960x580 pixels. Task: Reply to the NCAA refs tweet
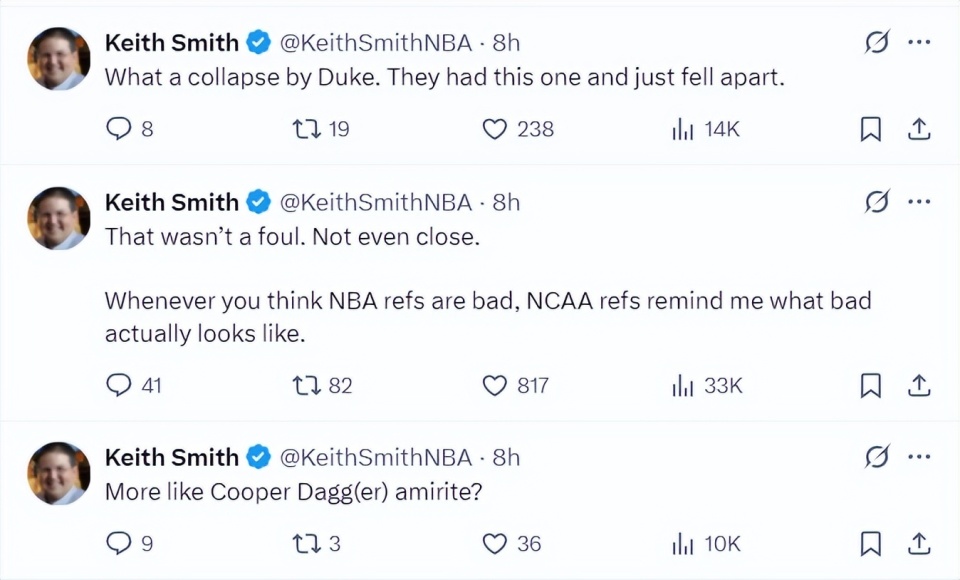pos(119,385)
